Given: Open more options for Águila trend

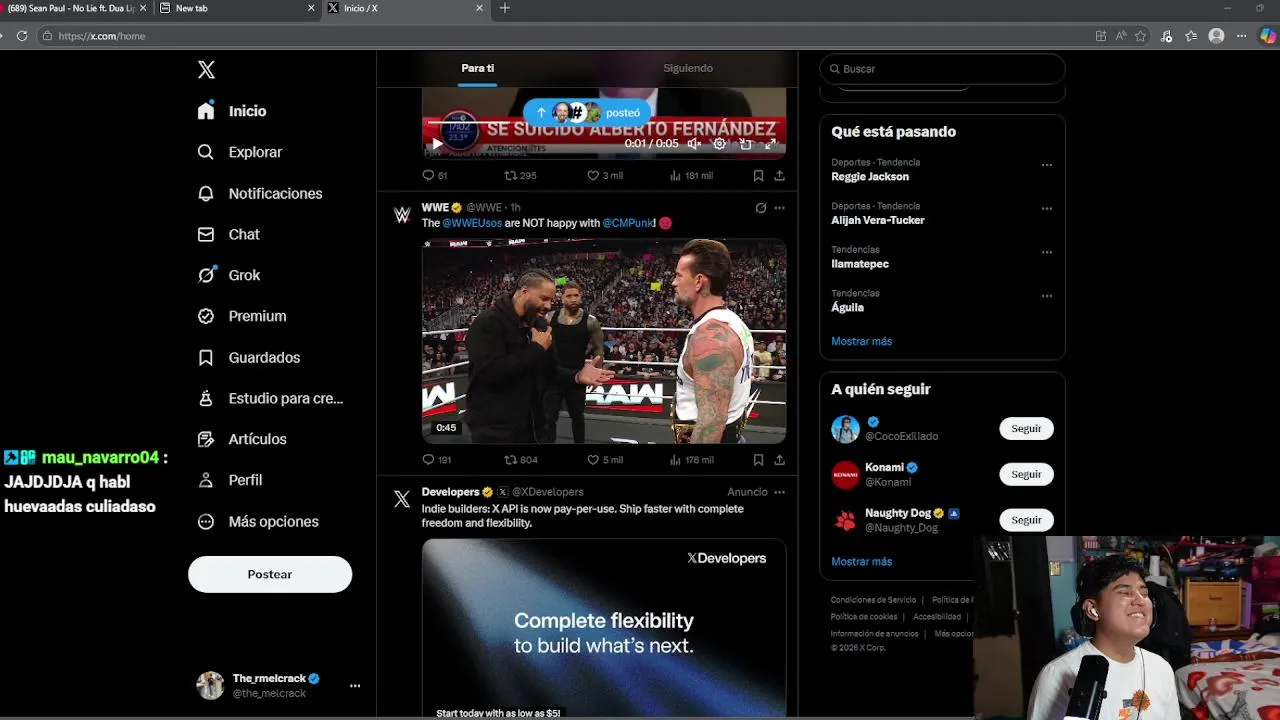Looking at the screenshot, I should pyautogui.click(x=1047, y=296).
